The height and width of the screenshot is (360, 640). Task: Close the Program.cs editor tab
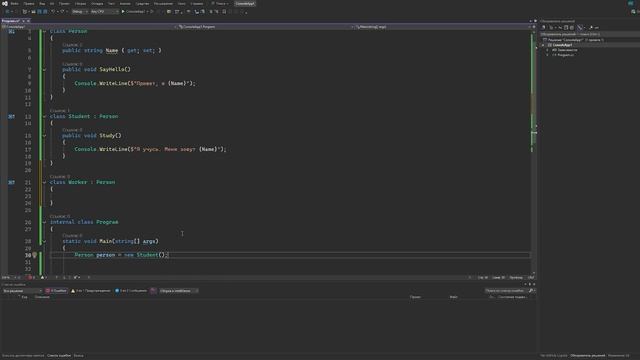pos(28,21)
